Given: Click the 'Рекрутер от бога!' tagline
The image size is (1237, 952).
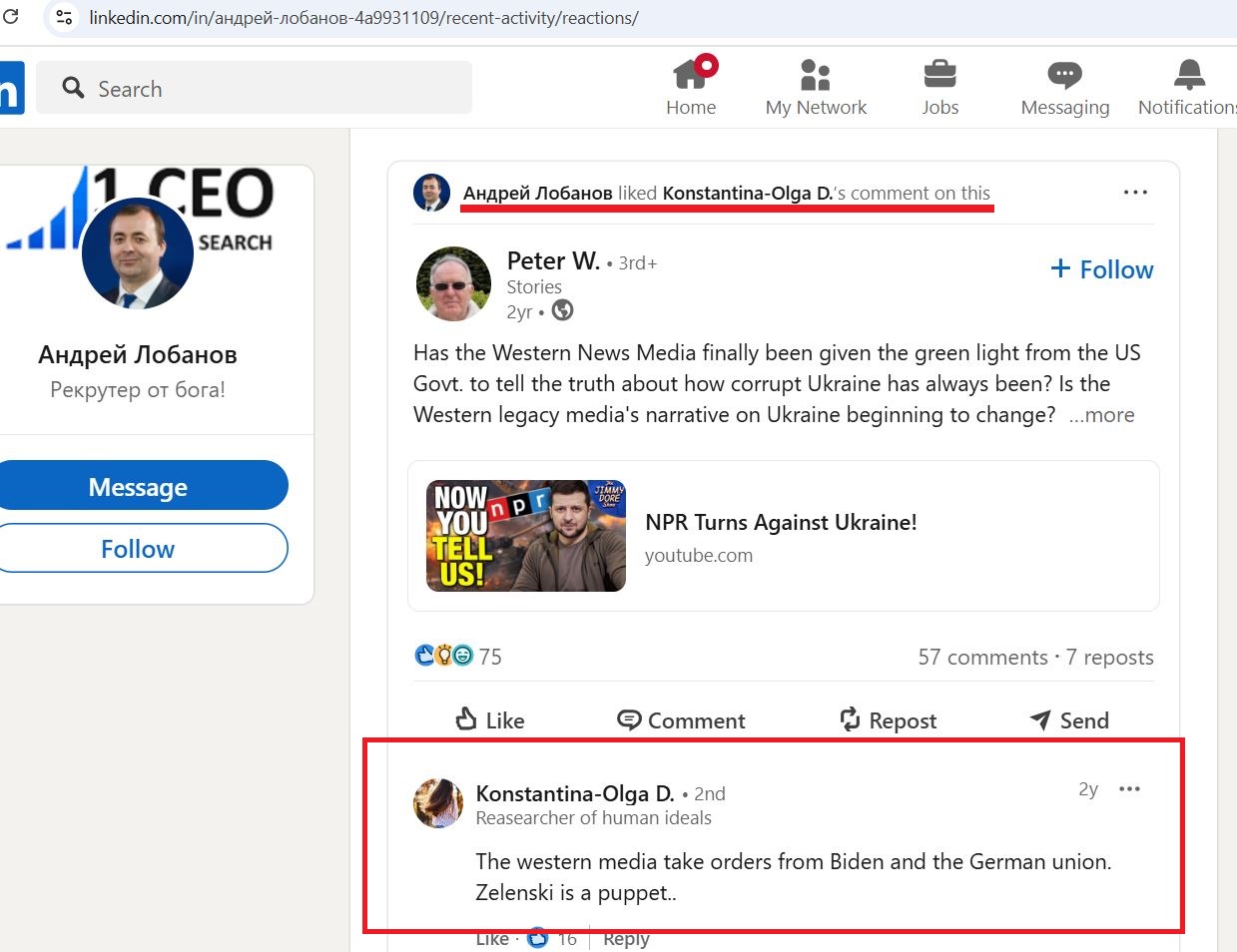Looking at the screenshot, I should coord(138,389).
